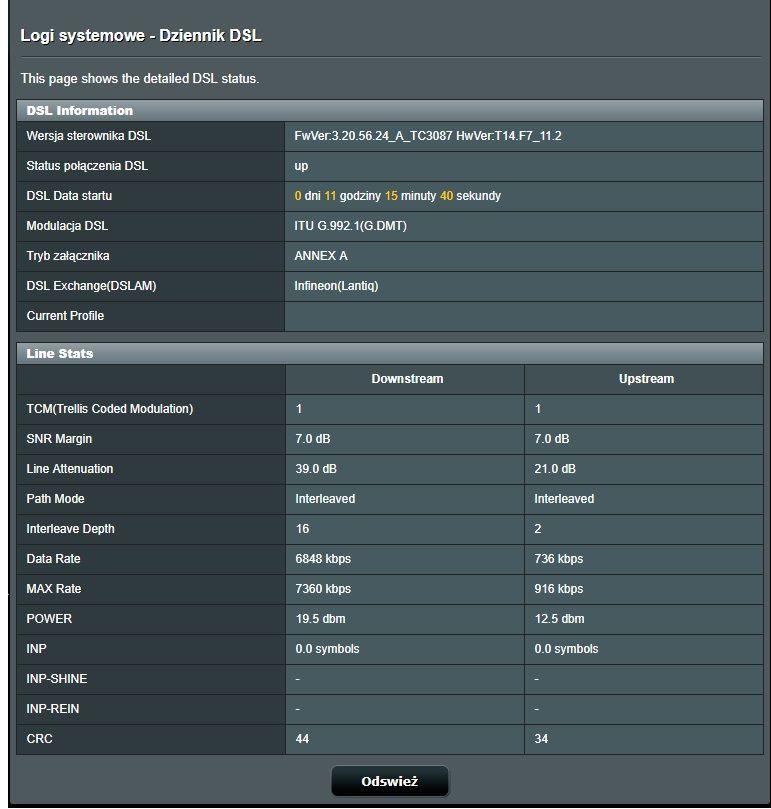Click the ITU G.992.1(G.DMT) modulation value

pyautogui.click(x=350, y=226)
